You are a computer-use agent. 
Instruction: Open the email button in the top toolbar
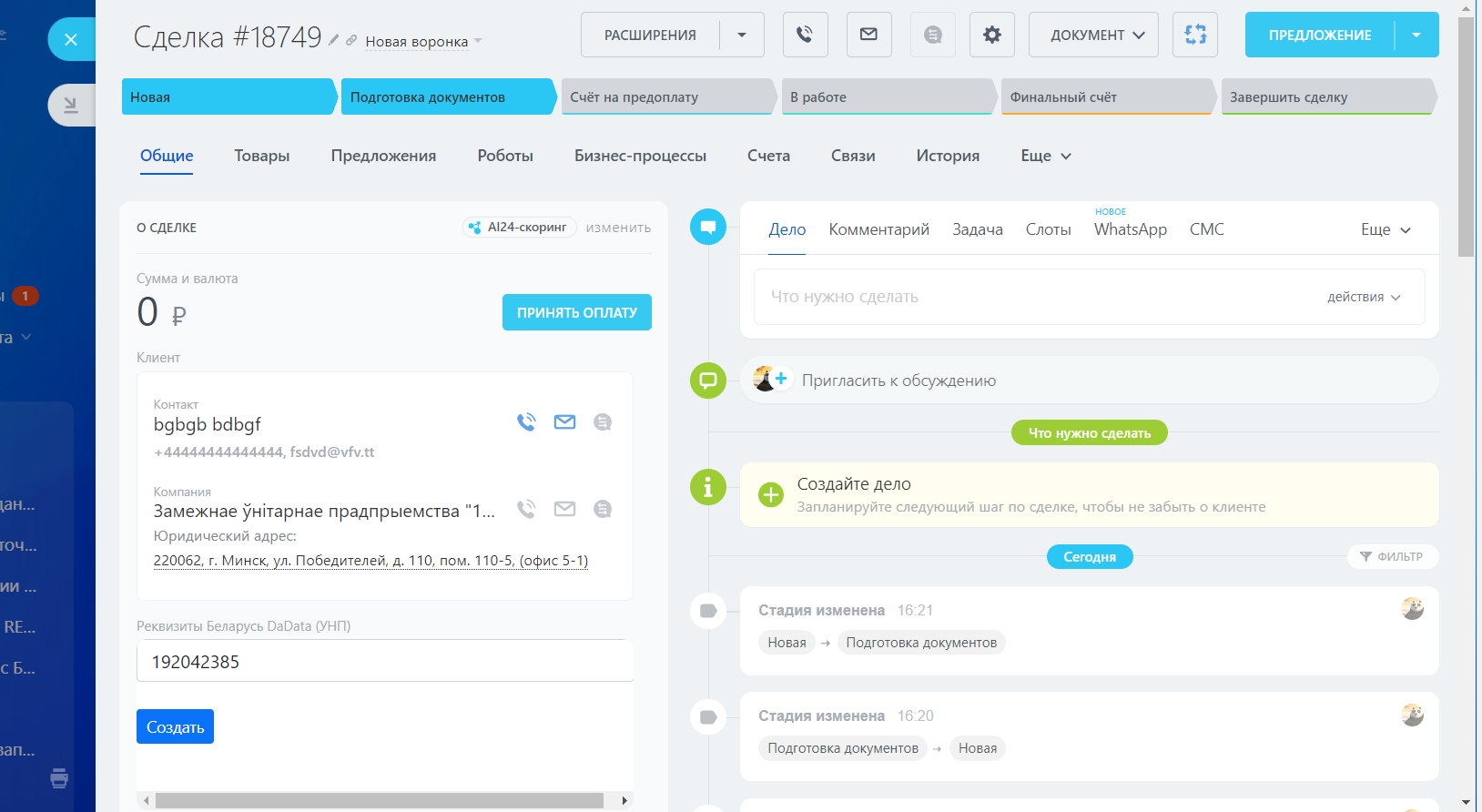tap(868, 35)
